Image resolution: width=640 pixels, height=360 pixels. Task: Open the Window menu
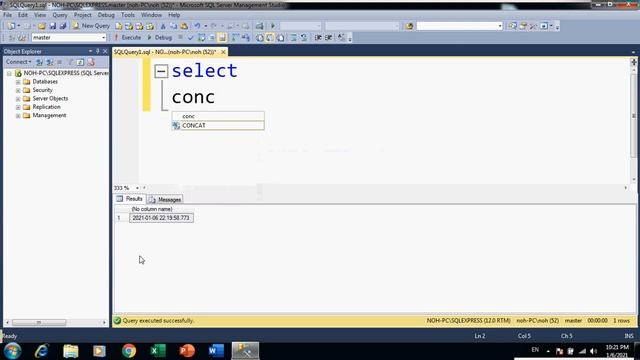click(x=151, y=15)
